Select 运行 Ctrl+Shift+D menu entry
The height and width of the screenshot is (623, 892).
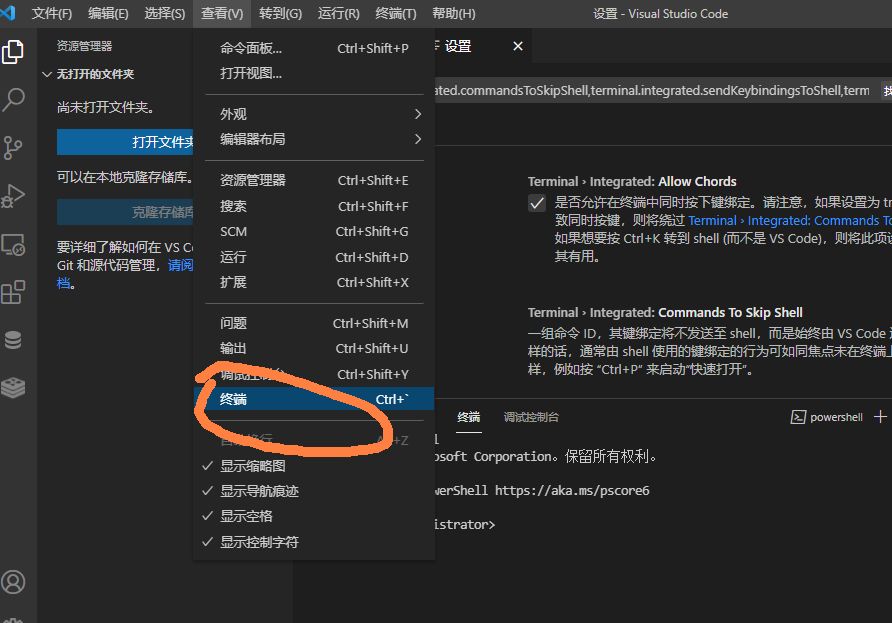pyautogui.click(x=314, y=257)
